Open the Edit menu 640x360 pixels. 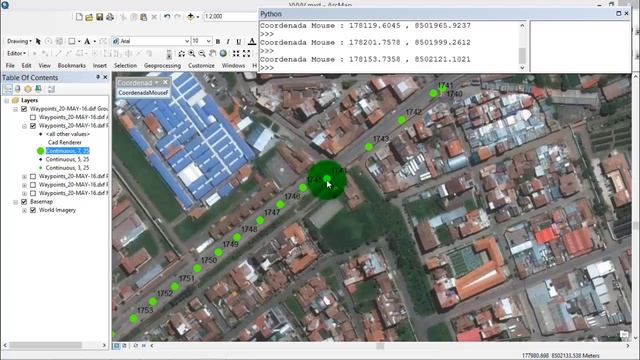pyautogui.click(x=27, y=65)
